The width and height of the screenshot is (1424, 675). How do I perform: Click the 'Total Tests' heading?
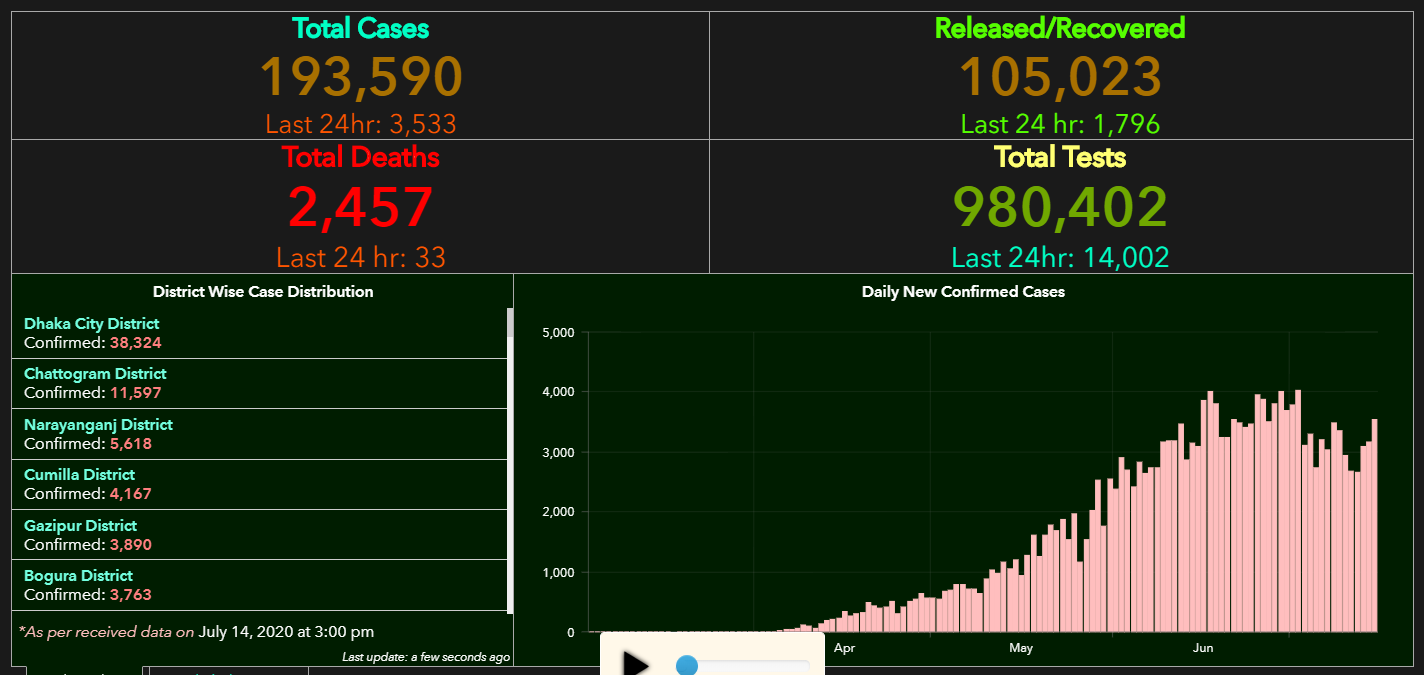(x=1060, y=157)
